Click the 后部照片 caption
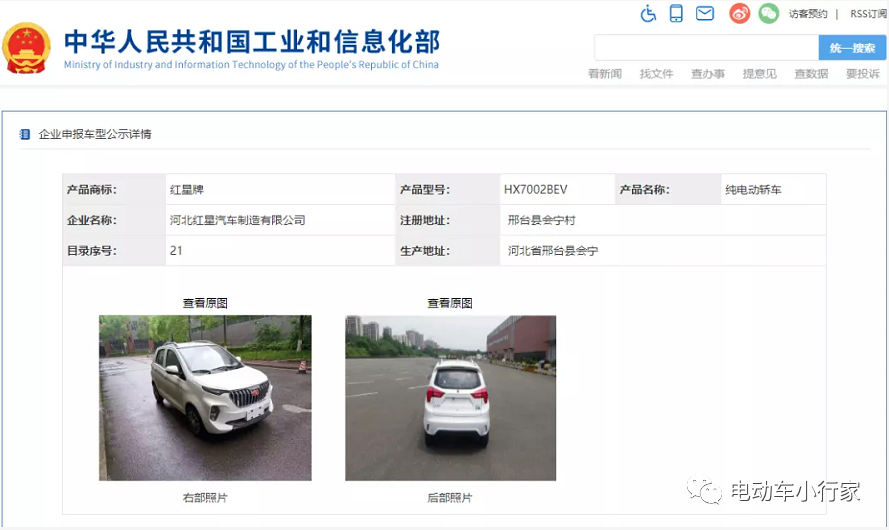Image resolution: width=889 pixels, height=530 pixels. (450, 498)
